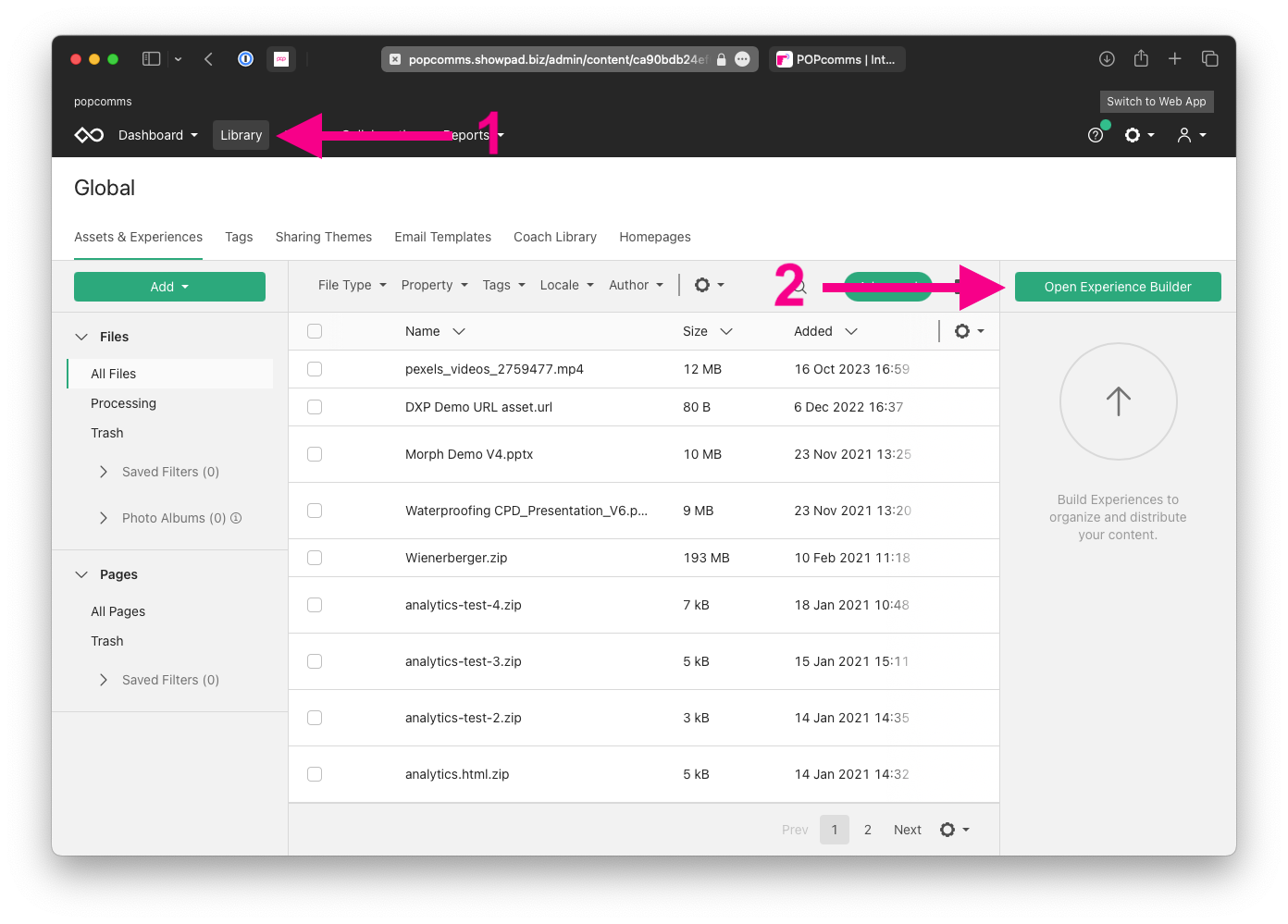Click the browser share icon
Image resolution: width=1288 pixels, height=924 pixels.
point(1140,58)
